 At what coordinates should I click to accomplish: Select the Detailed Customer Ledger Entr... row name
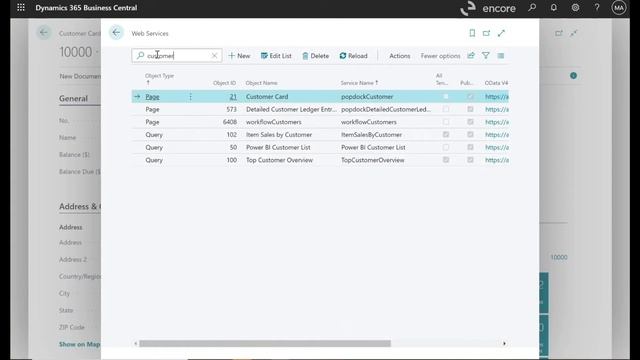tap(291, 109)
